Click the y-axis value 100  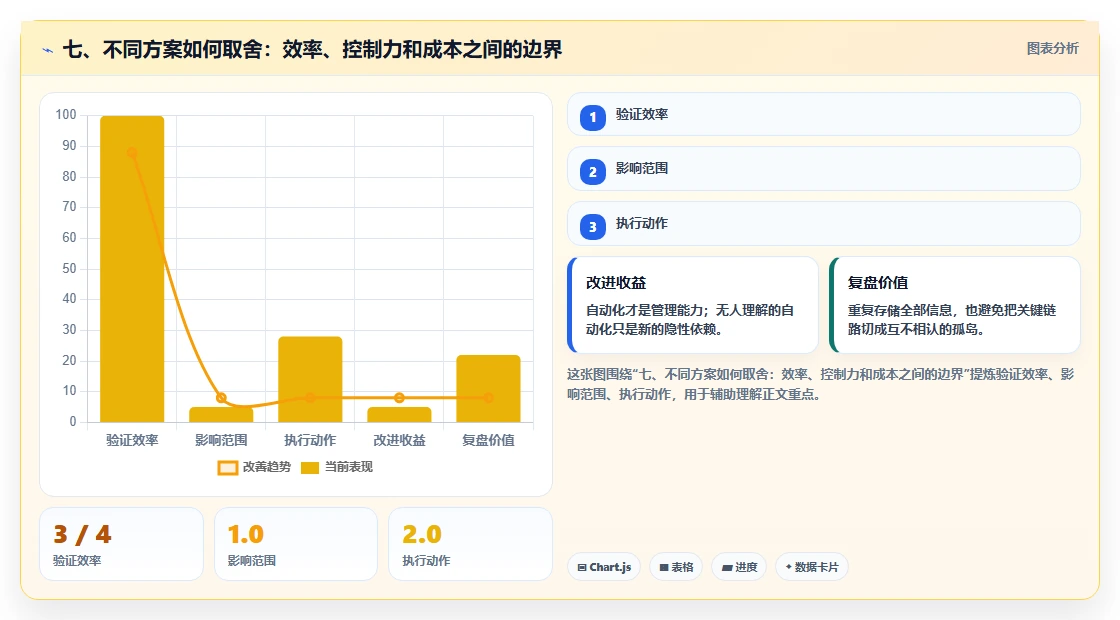[66, 115]
